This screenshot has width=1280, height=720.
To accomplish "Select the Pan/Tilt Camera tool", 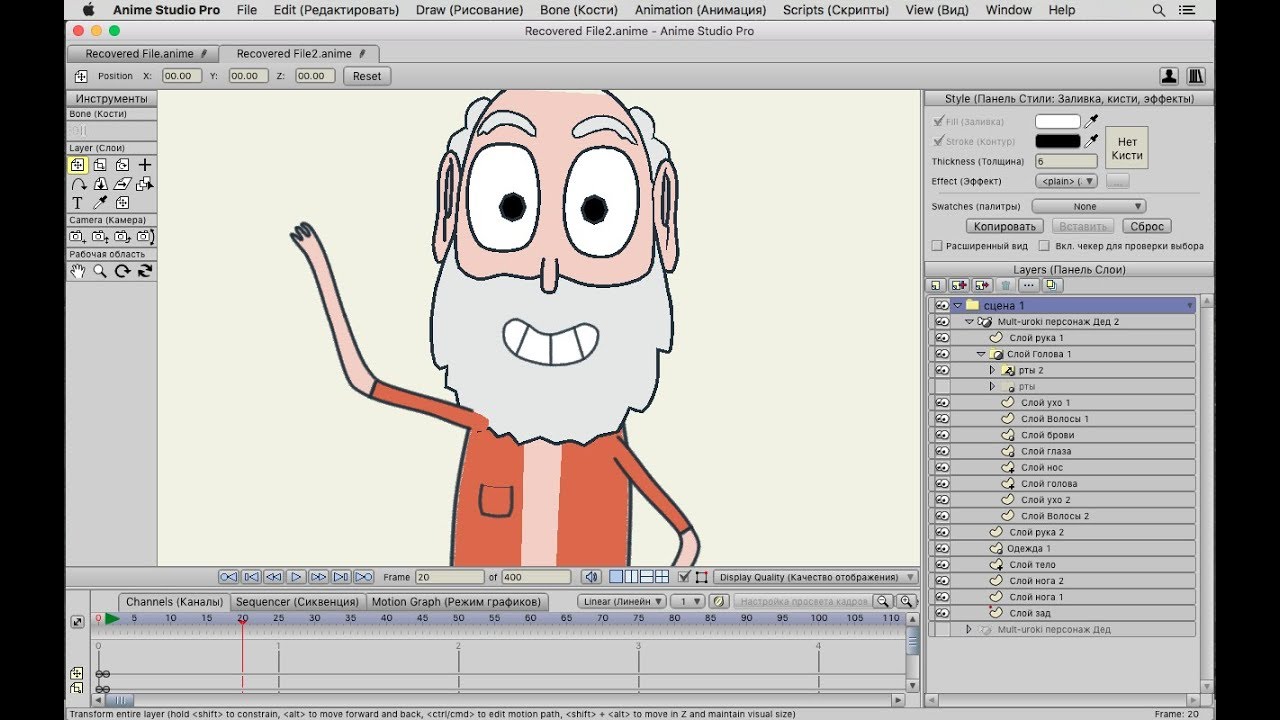I will coord(145,237).
